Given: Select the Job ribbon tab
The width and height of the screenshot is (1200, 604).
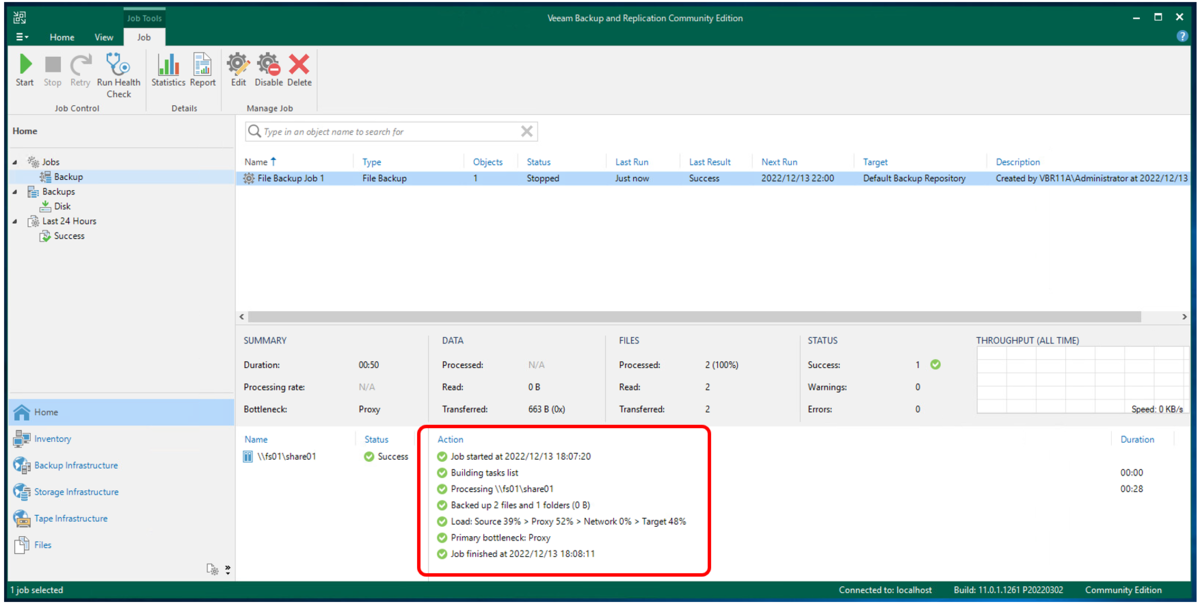Looking at the screenshot, I should [x=144, y=37].
